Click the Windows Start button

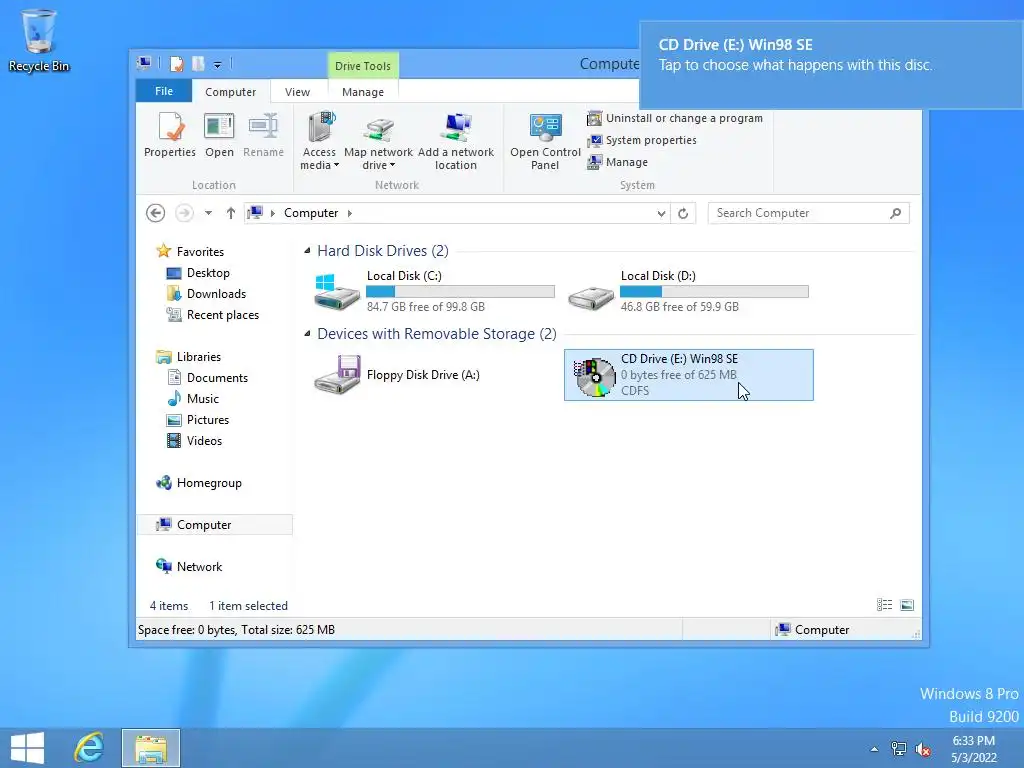click(27, 748)
